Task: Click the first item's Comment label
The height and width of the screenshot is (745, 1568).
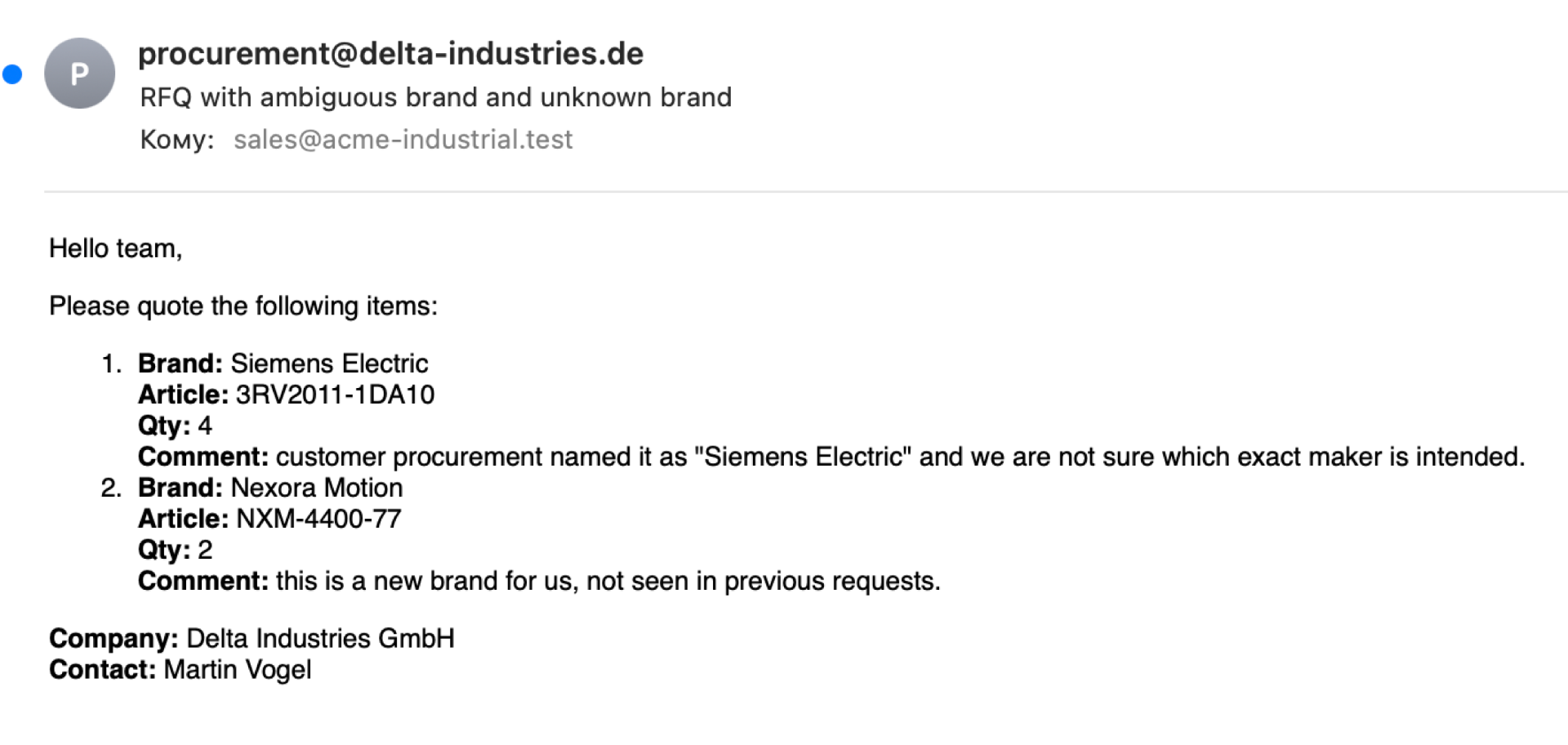Action: tap(203, 457)
